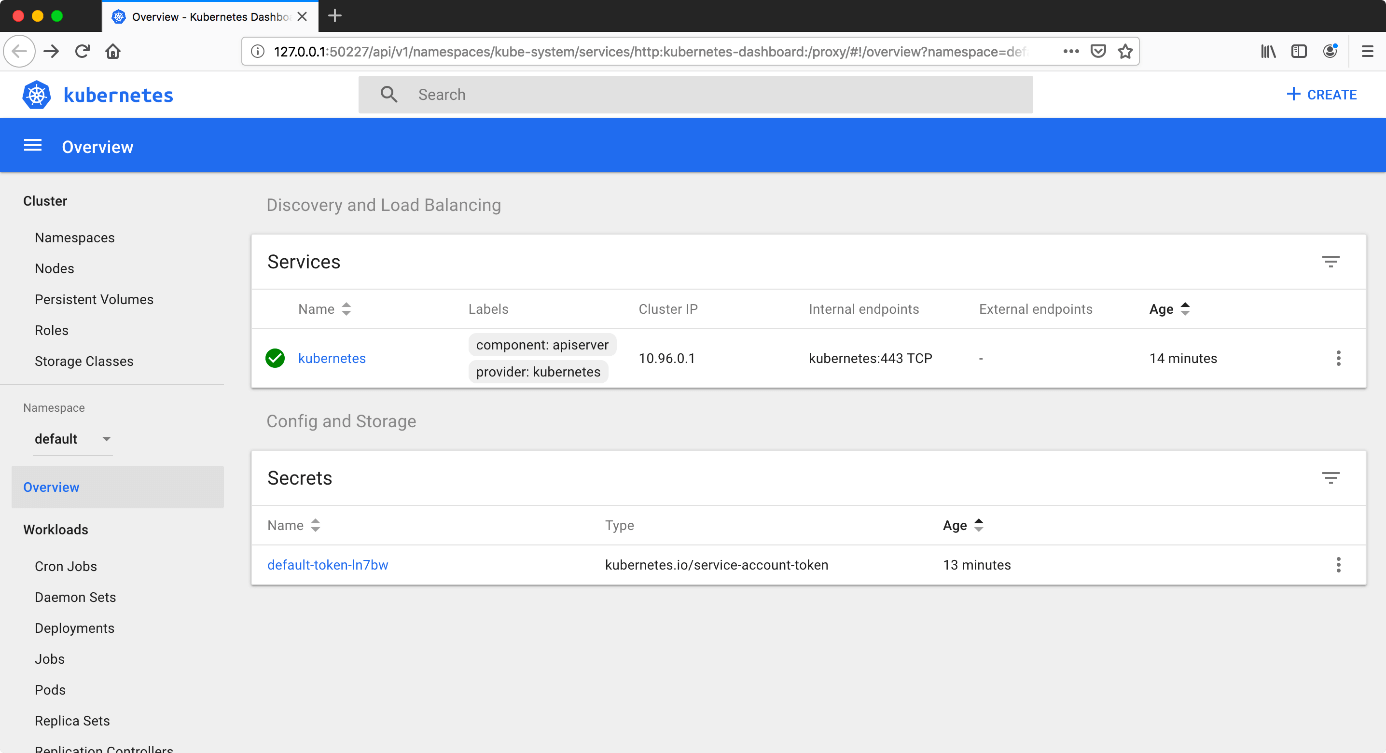The height and width of the screenshot is (753, 1386).
Task: Click the green status check icon beside kubernetes
Action: click(275, 358)
